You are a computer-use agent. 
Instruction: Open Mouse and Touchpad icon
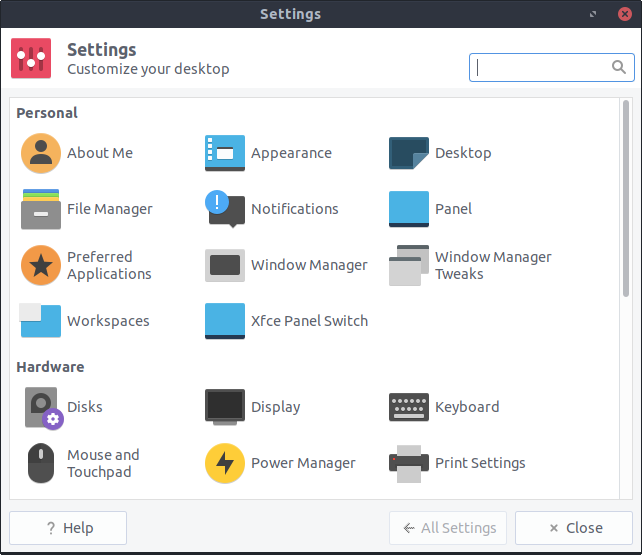[x=41, y=463]
